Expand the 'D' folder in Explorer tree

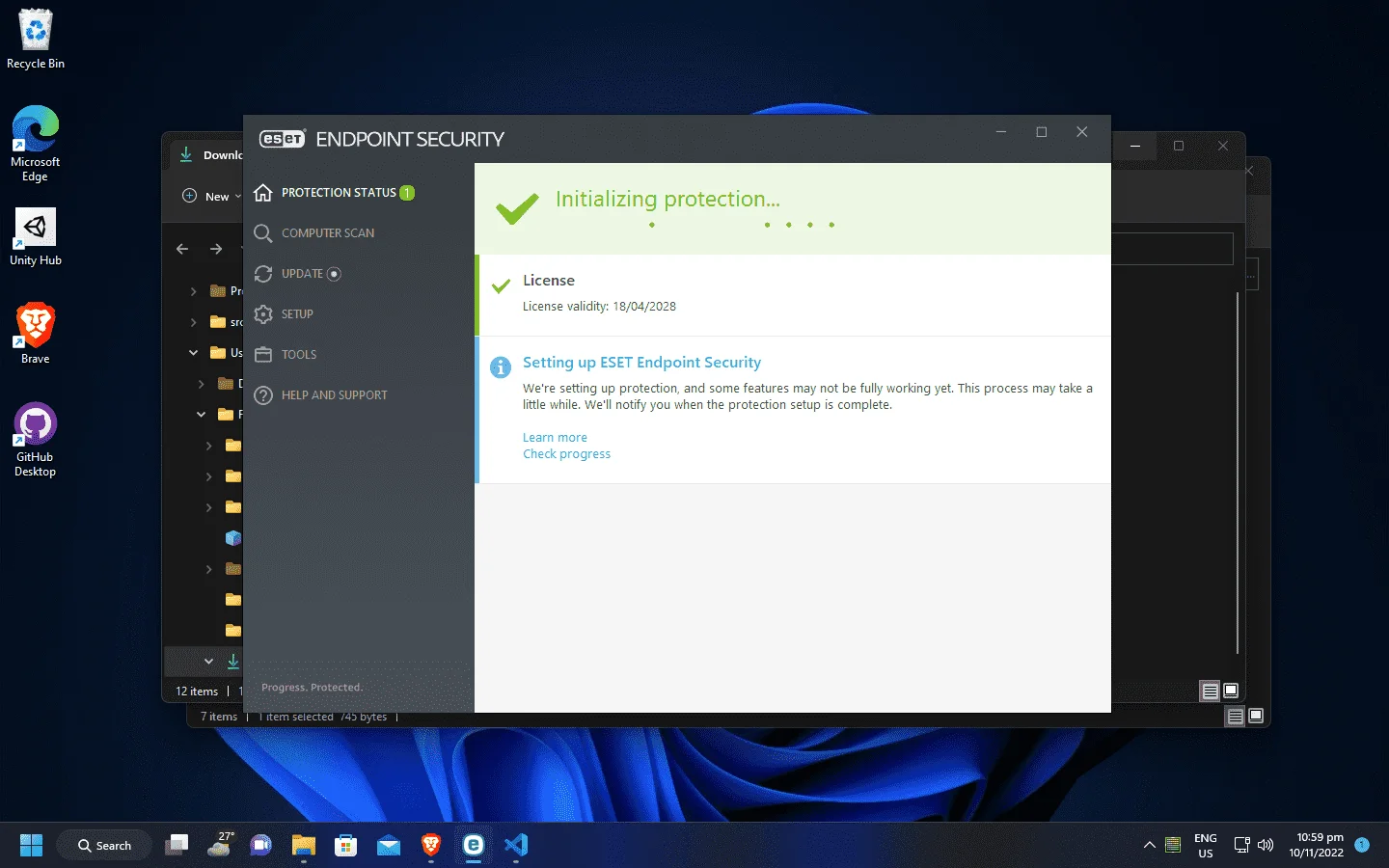point(201,384)
